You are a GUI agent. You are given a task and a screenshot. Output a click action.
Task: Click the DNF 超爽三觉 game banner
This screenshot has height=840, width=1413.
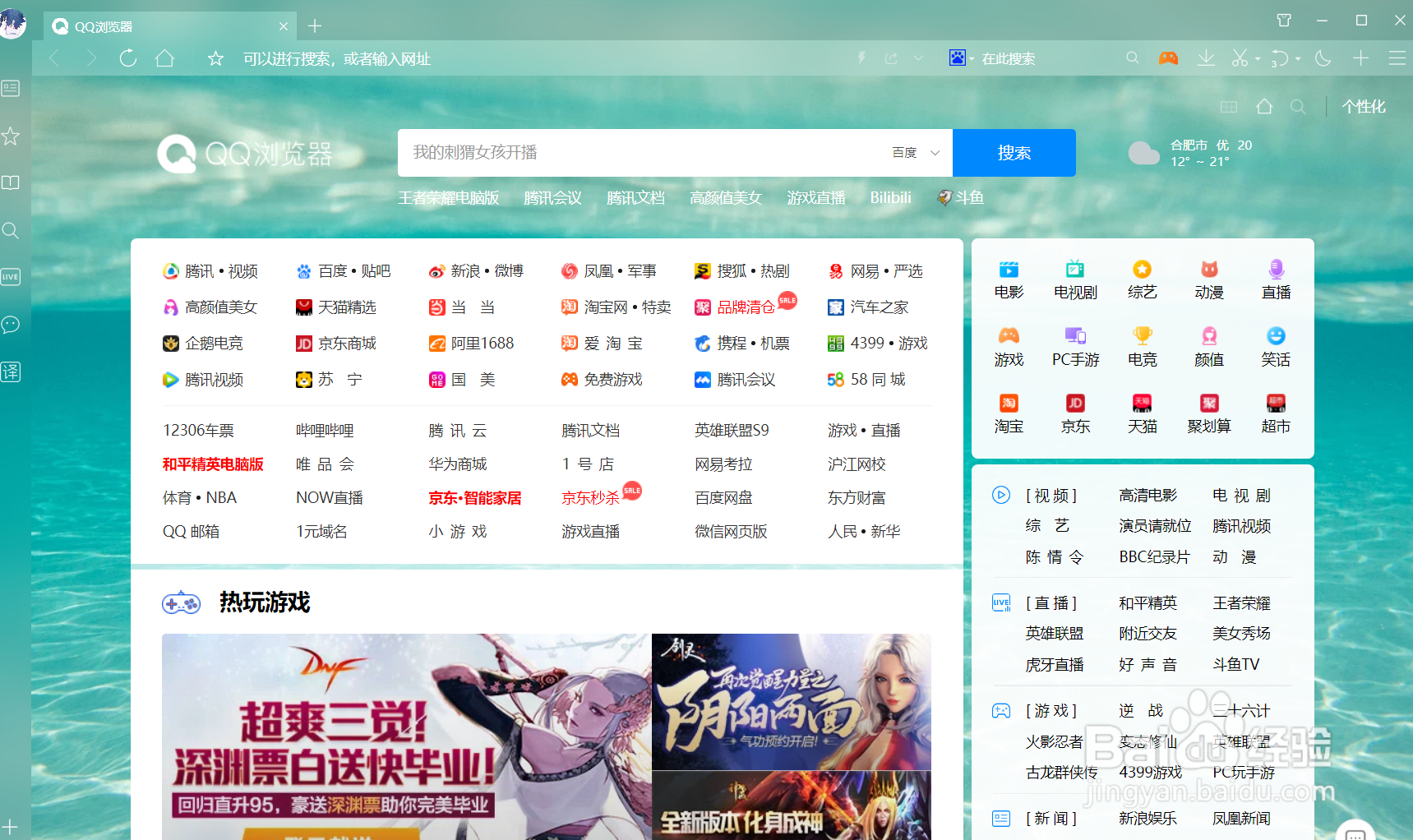click(x=407, y=736)
